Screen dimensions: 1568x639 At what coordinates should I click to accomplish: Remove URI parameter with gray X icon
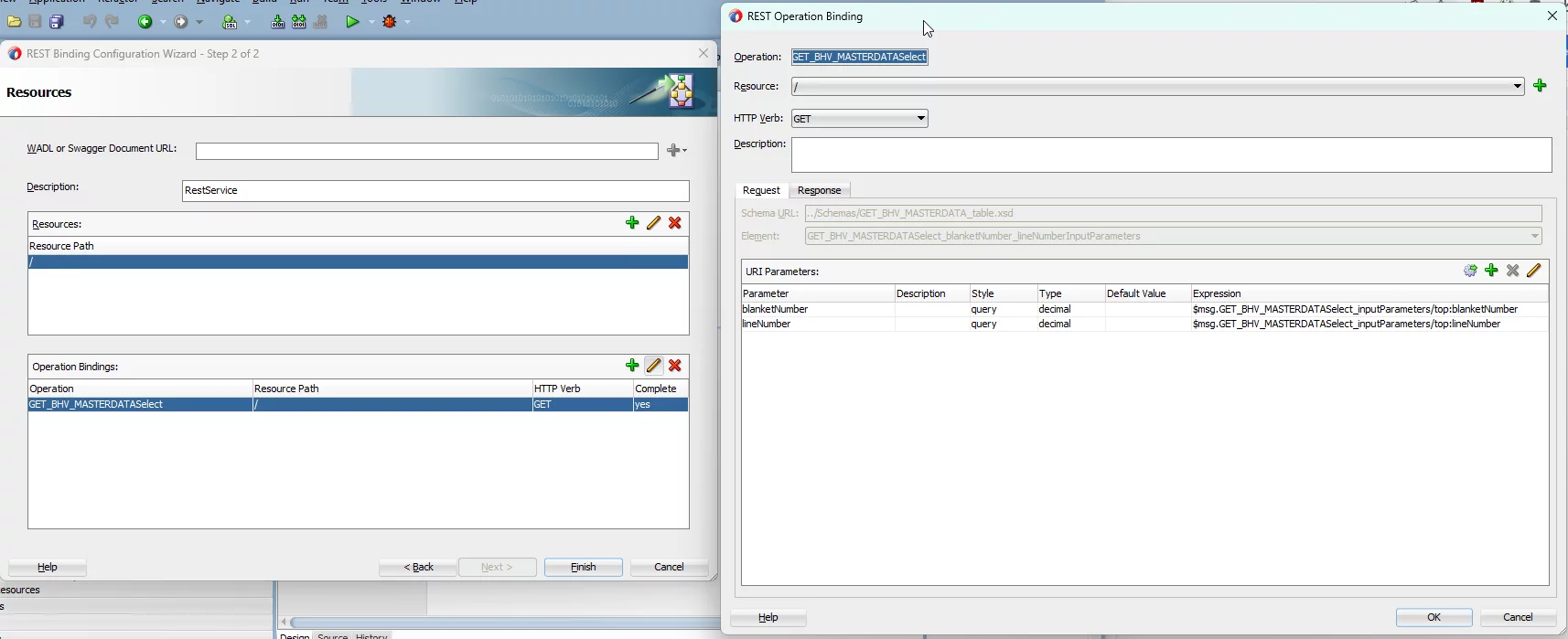click(1513, 271)
